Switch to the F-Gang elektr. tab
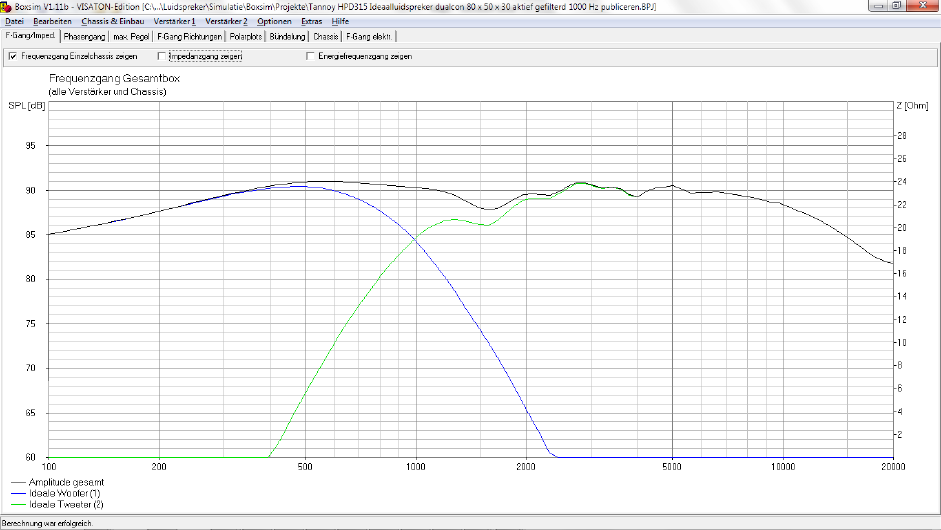The height and width of the screenshot is (530, 941). click(369, 37)
